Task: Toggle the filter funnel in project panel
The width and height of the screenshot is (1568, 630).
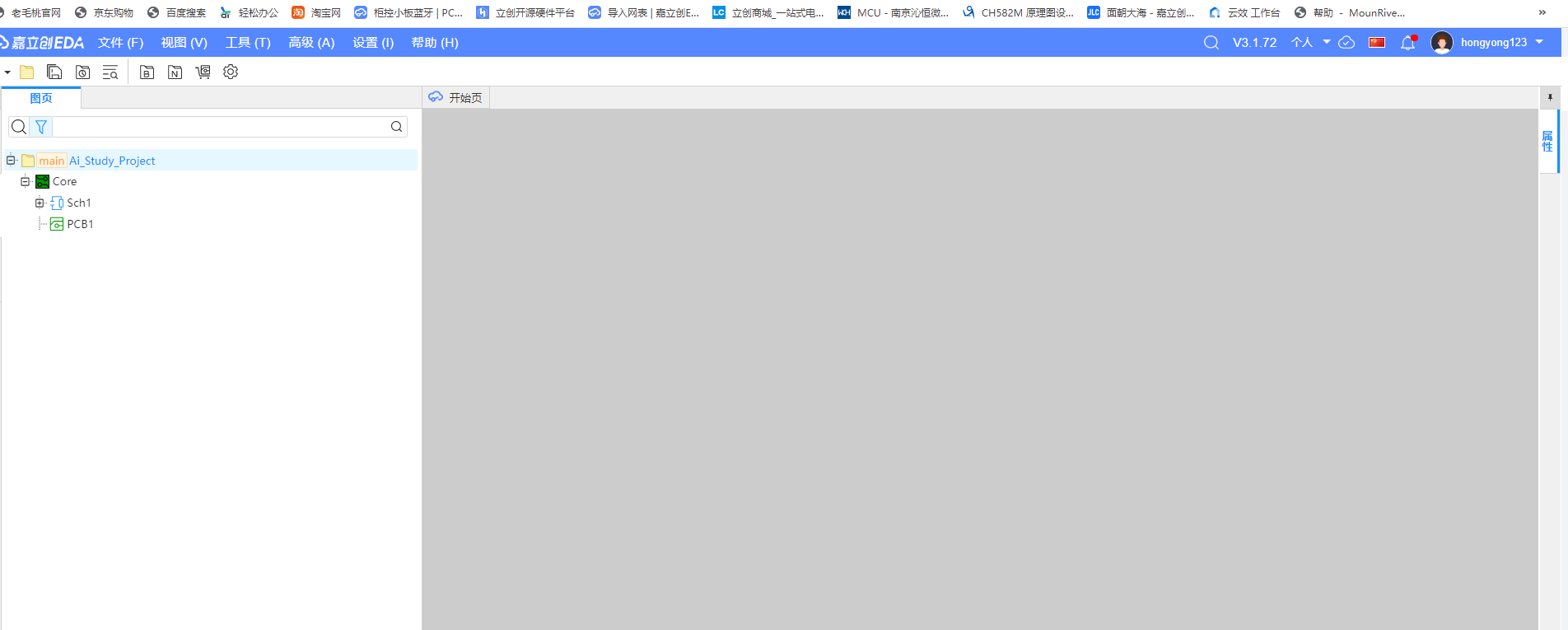Action: tap(41, 127)
